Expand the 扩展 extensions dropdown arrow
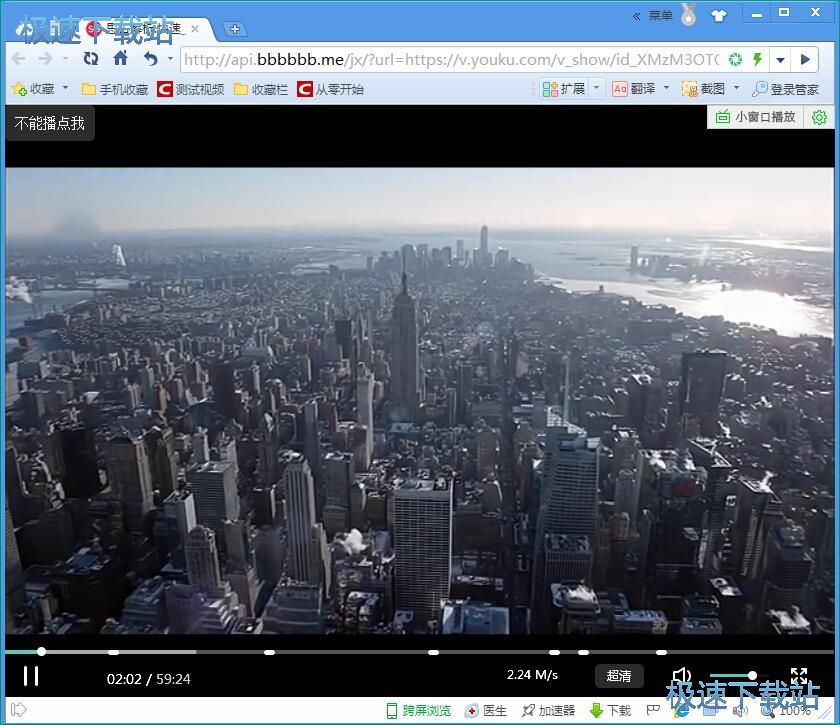This screenshot has height=725, width=840. [x=597, y=88]
